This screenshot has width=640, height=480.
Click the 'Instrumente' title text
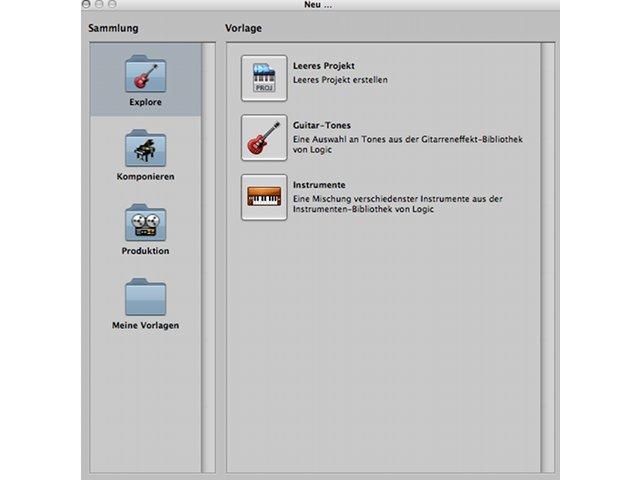(x=319, y=185)
